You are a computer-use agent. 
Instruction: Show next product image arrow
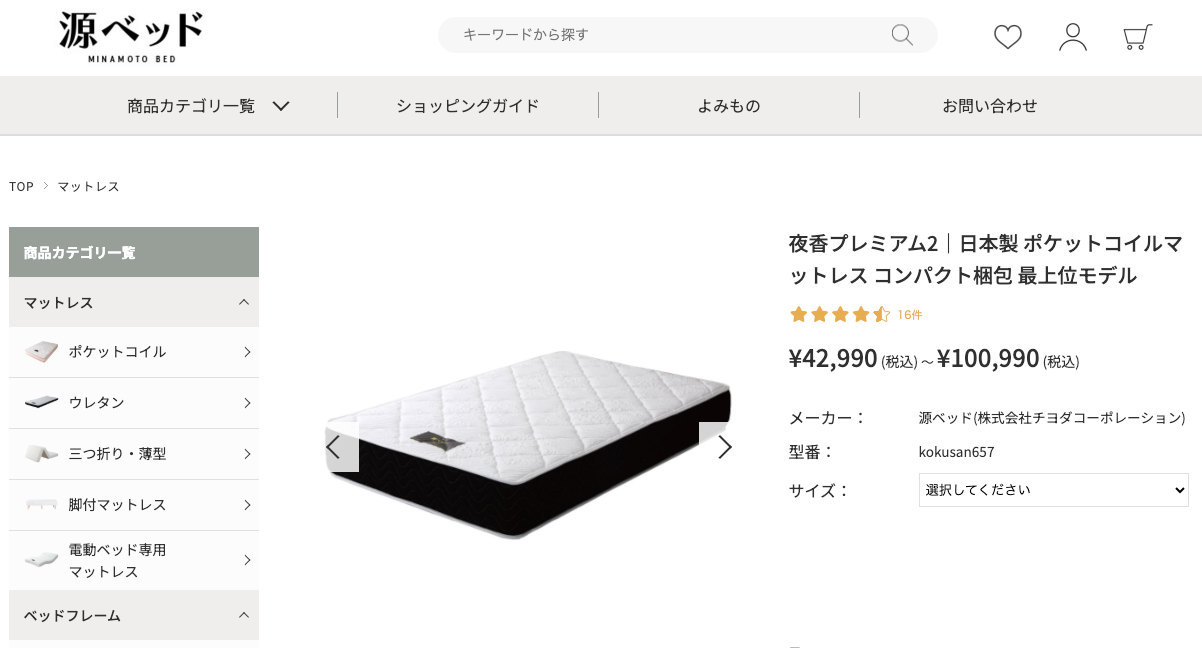pyautogui.click(x=724, y=447)
